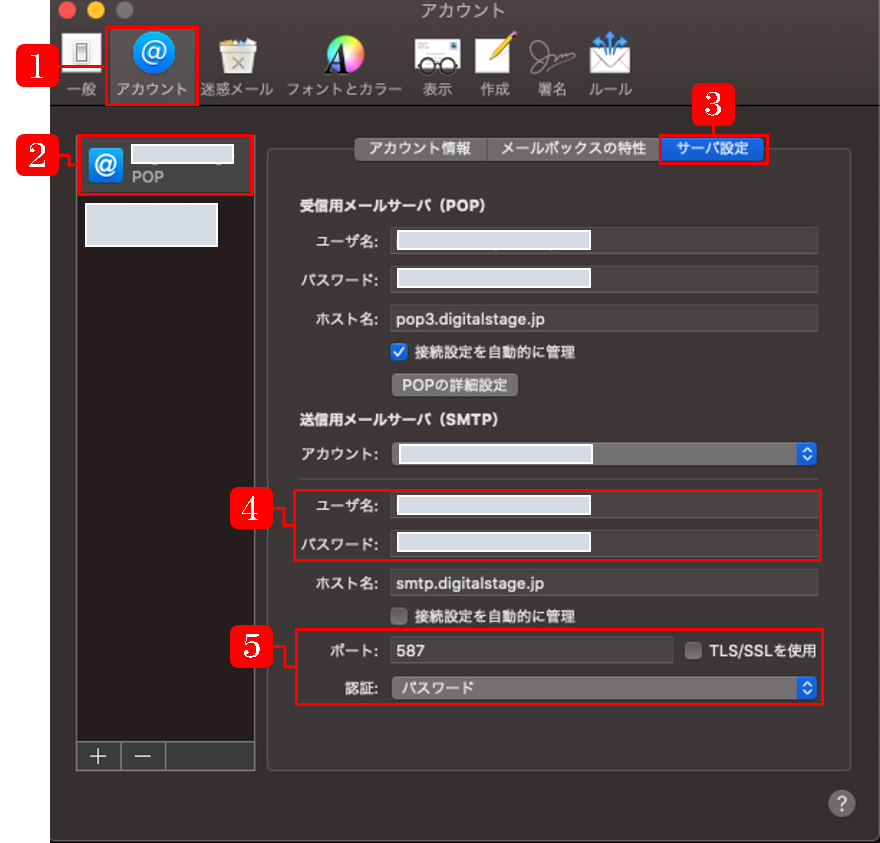This screenshot has width=880, height=843.
Task: Add a new account with plus button
Action: [x=98, y=756]
